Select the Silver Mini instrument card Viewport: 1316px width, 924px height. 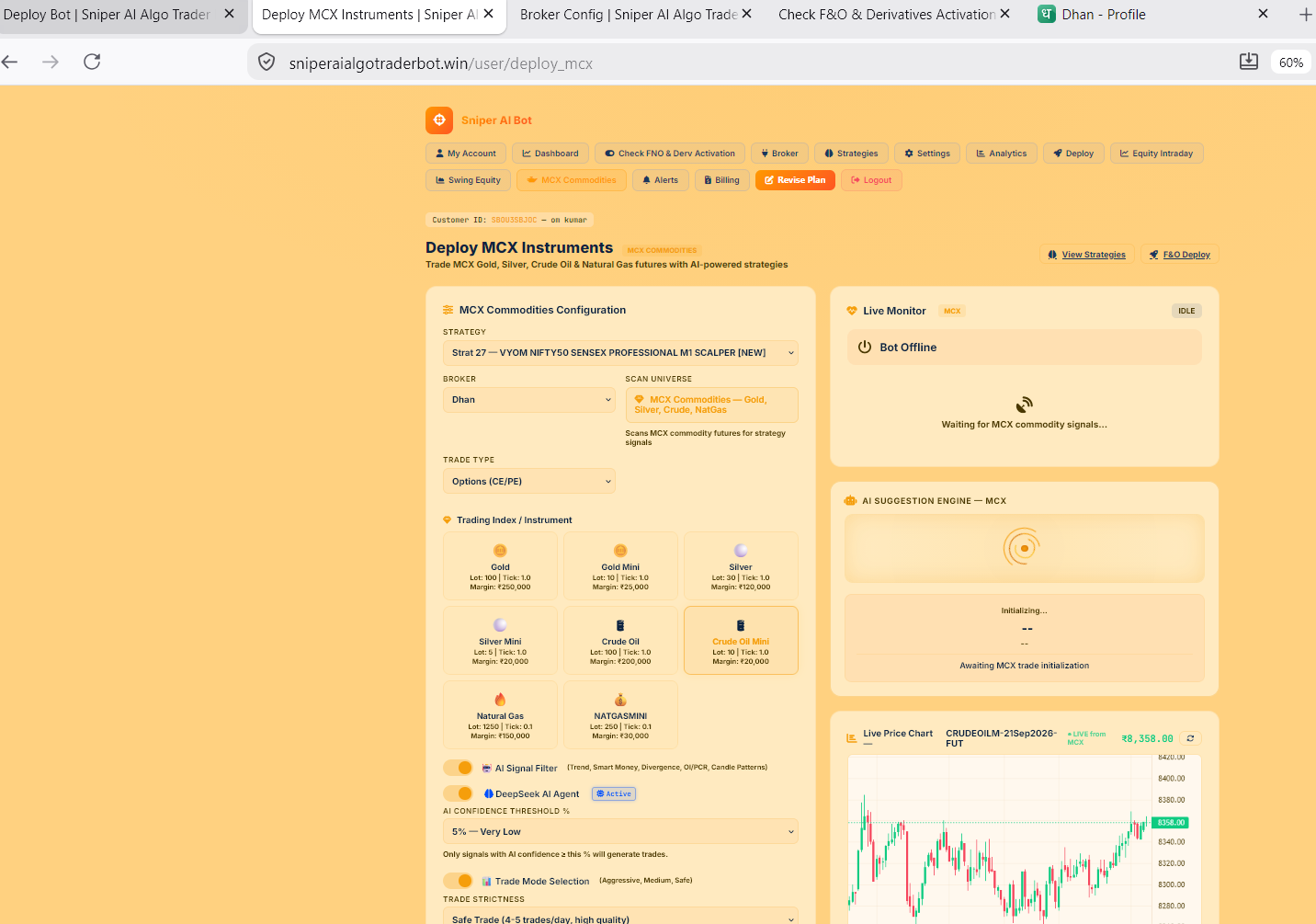[500, 641]
